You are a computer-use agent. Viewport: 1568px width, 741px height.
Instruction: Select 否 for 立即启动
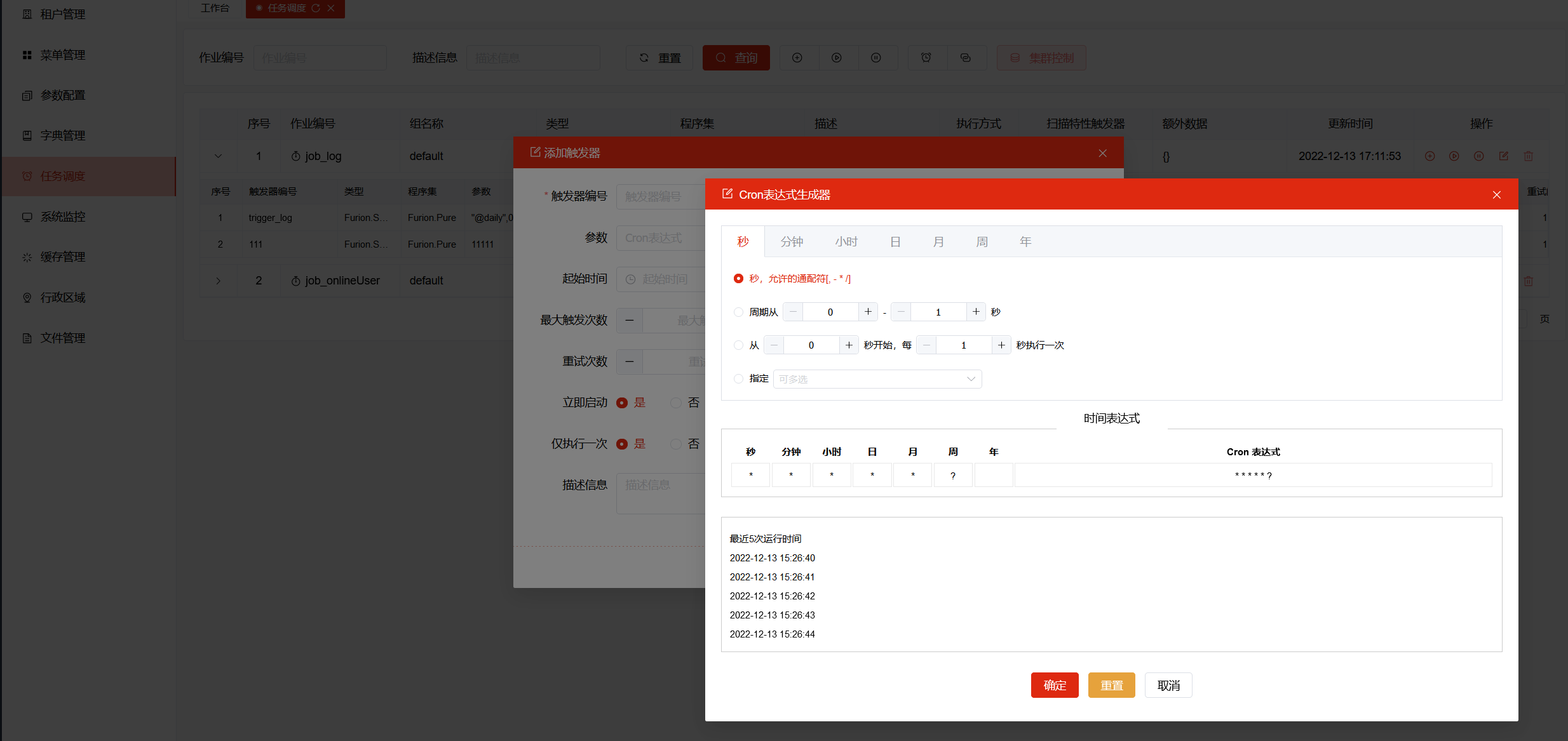coord(676,403)
